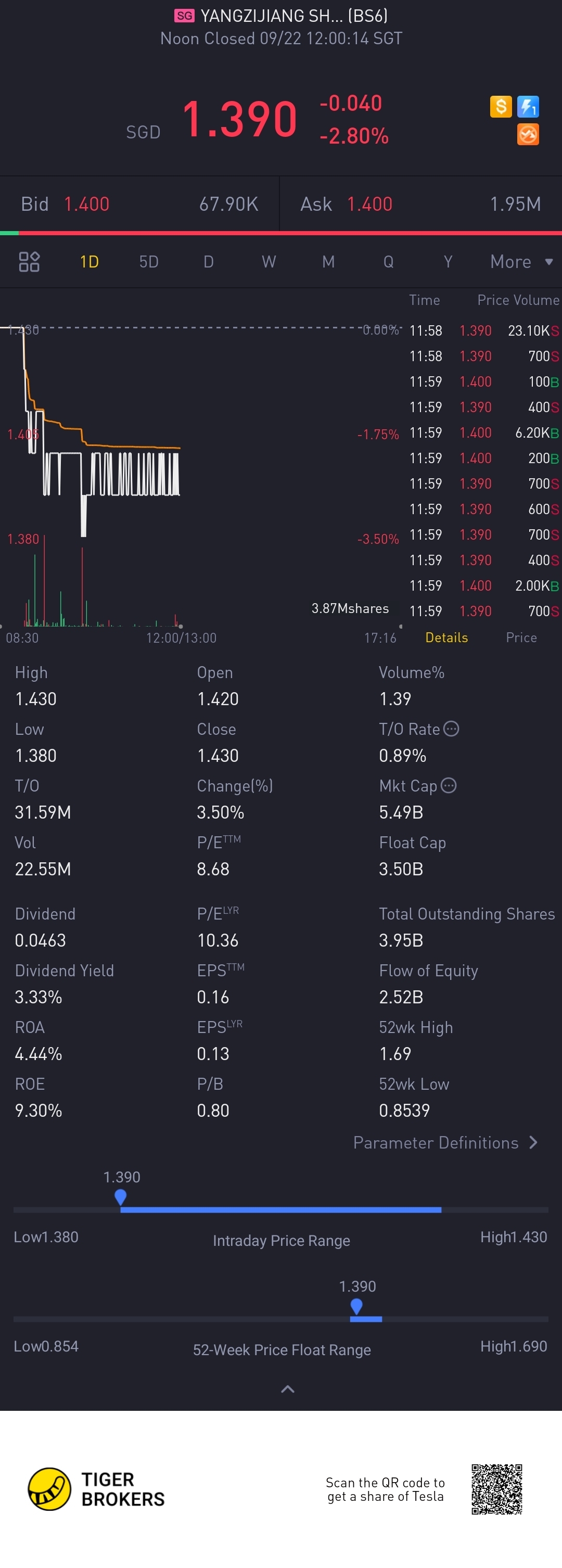Tap the 52-Week Price Float Range marker
The height and width of the screenshot is (1568, 562).
pos(357,1306)
